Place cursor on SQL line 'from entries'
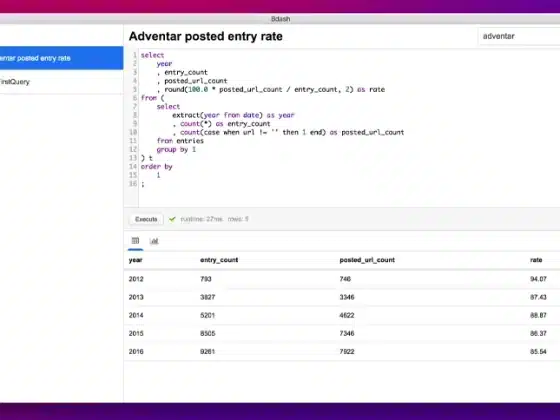 coord(180,141)
